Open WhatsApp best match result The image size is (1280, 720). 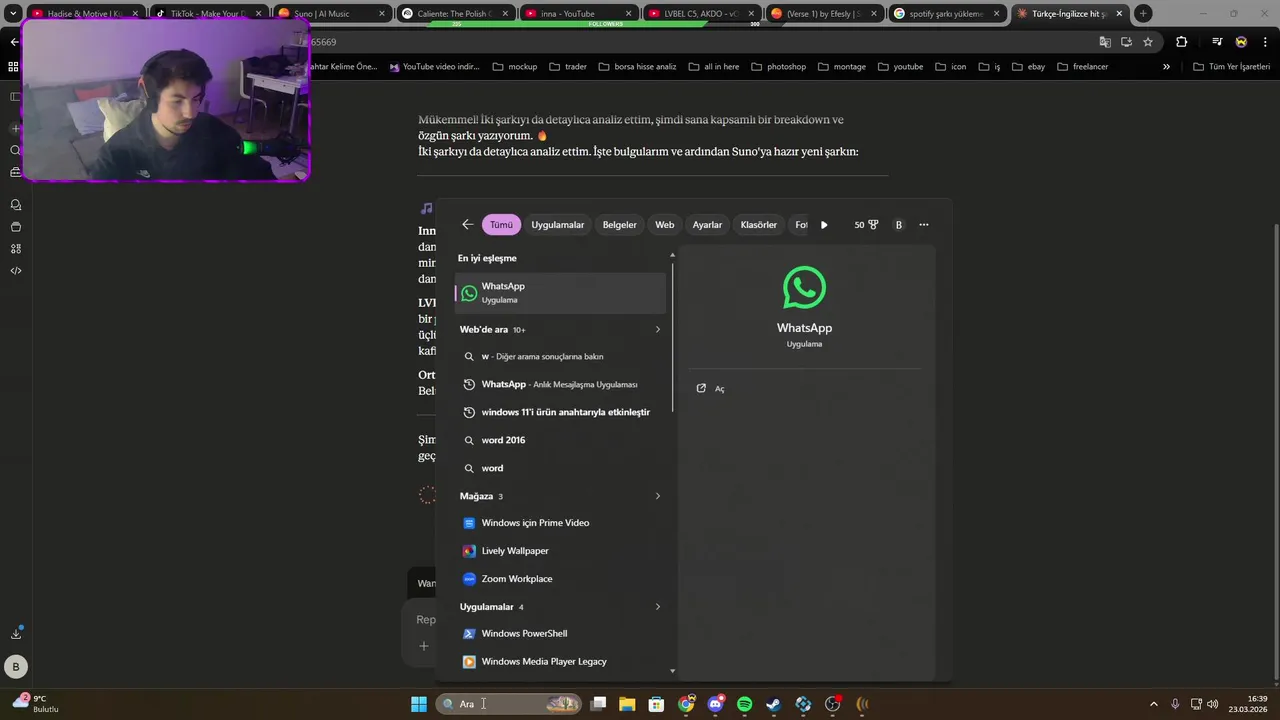pyautogui.click(x=560, y=292)
